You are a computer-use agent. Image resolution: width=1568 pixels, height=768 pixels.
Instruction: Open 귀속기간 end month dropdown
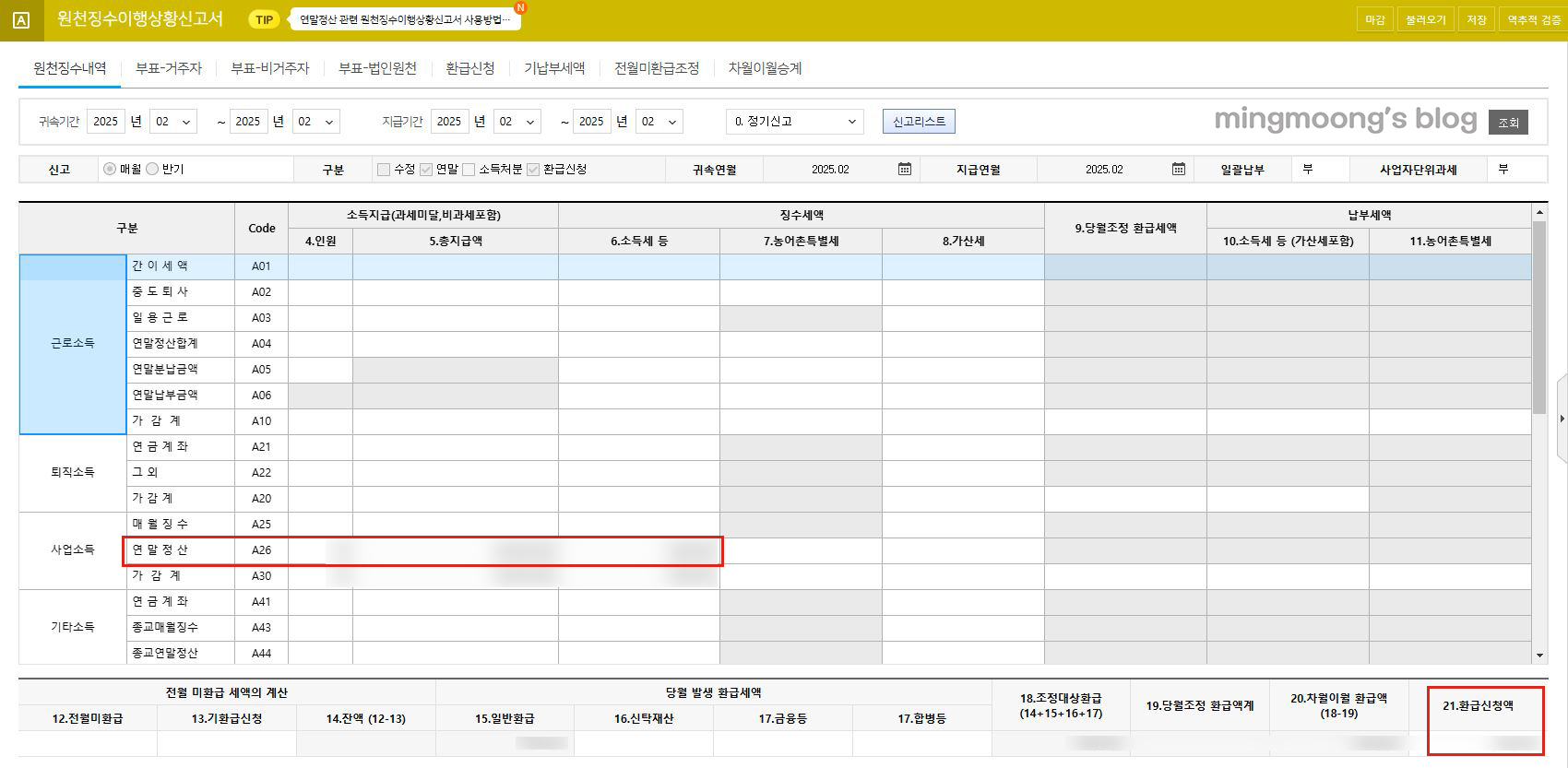[x=316, y=122]
